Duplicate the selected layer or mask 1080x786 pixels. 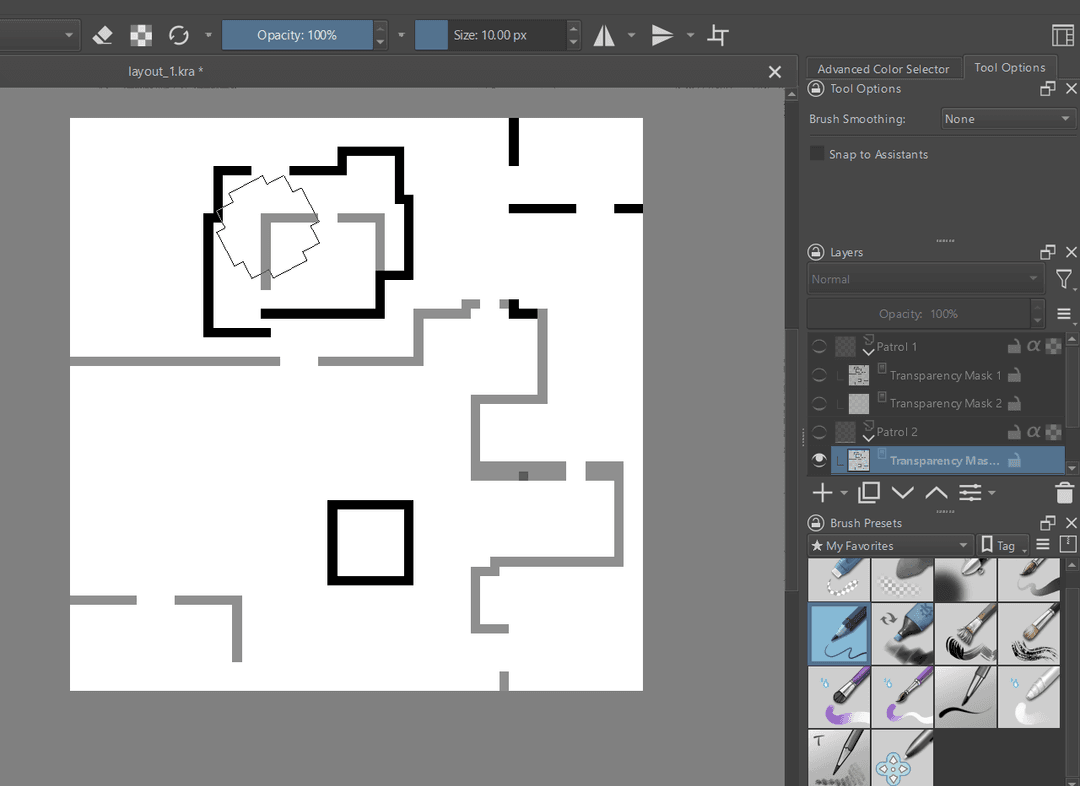tap(869, 493)
